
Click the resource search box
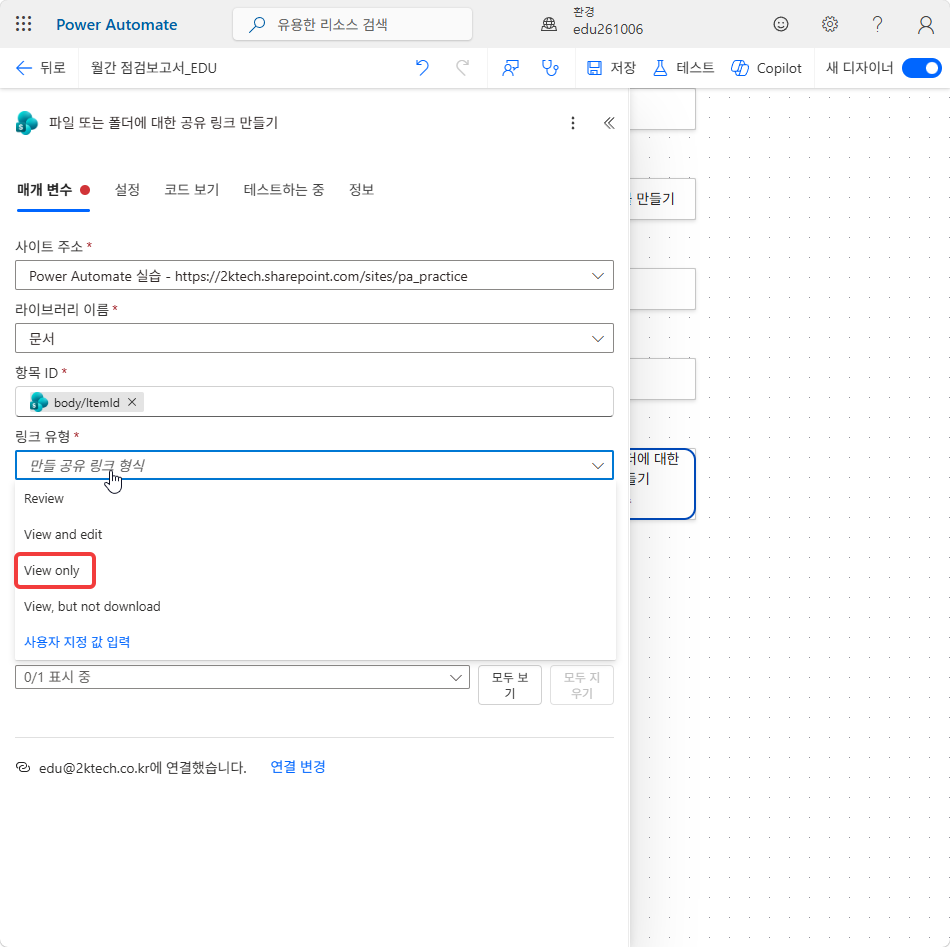(352, 24)
